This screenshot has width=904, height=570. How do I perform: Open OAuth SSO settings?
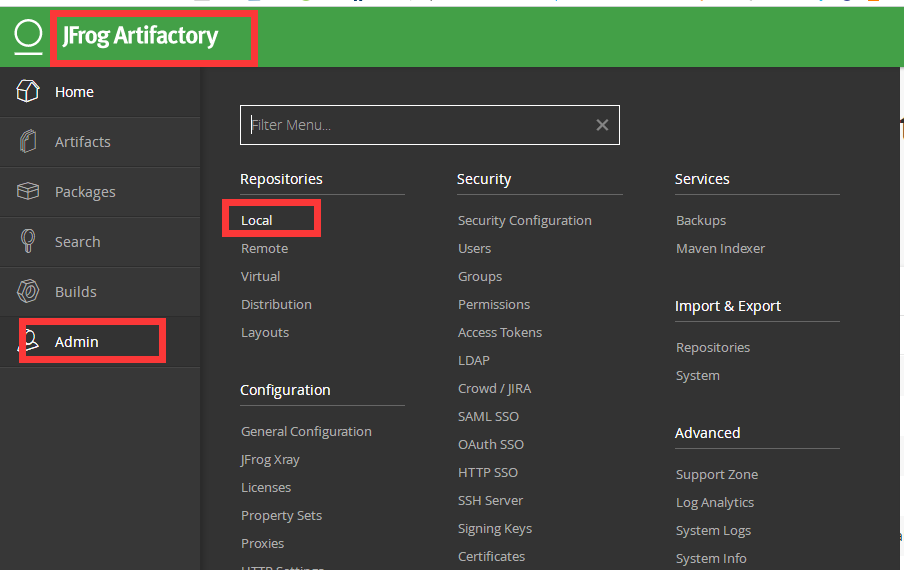point(491,444)
